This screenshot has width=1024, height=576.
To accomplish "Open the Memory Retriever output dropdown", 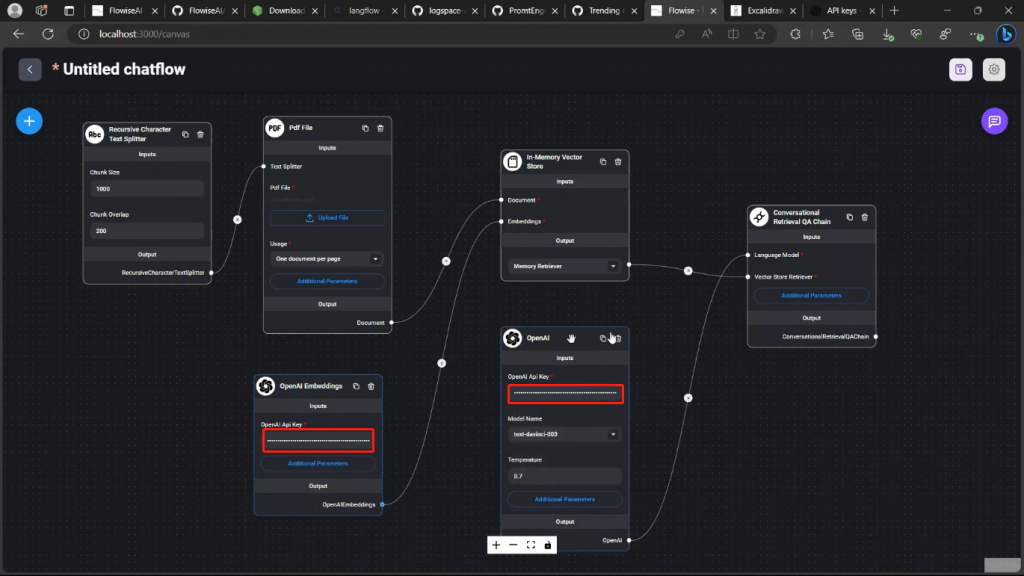I will coord(565,266).
